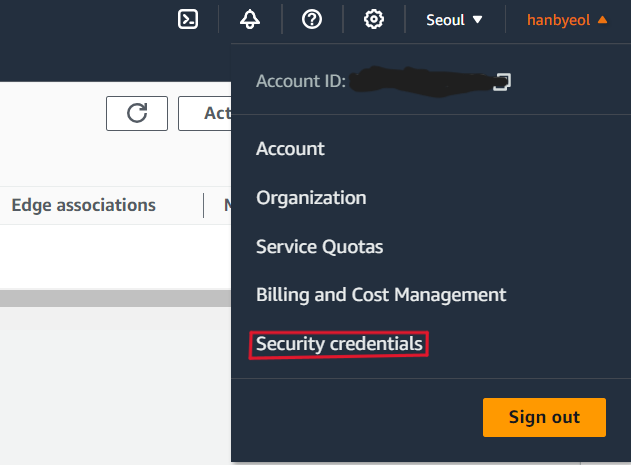Open the help question mark icon
Screen dimensions: 631x465
pyautogui.click(x=312, y=19)
